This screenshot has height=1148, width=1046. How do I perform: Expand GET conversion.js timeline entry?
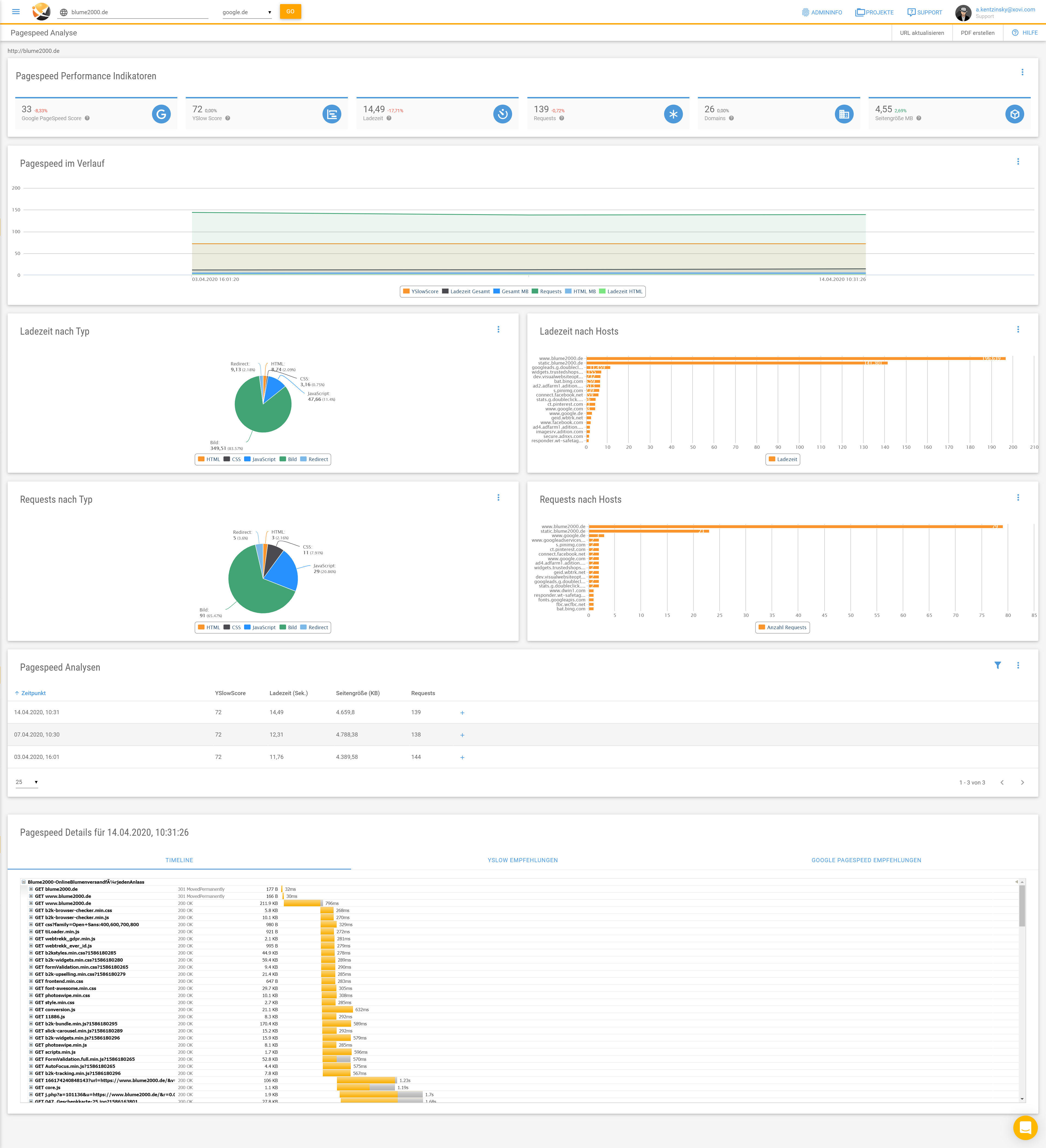[31, 1010]
